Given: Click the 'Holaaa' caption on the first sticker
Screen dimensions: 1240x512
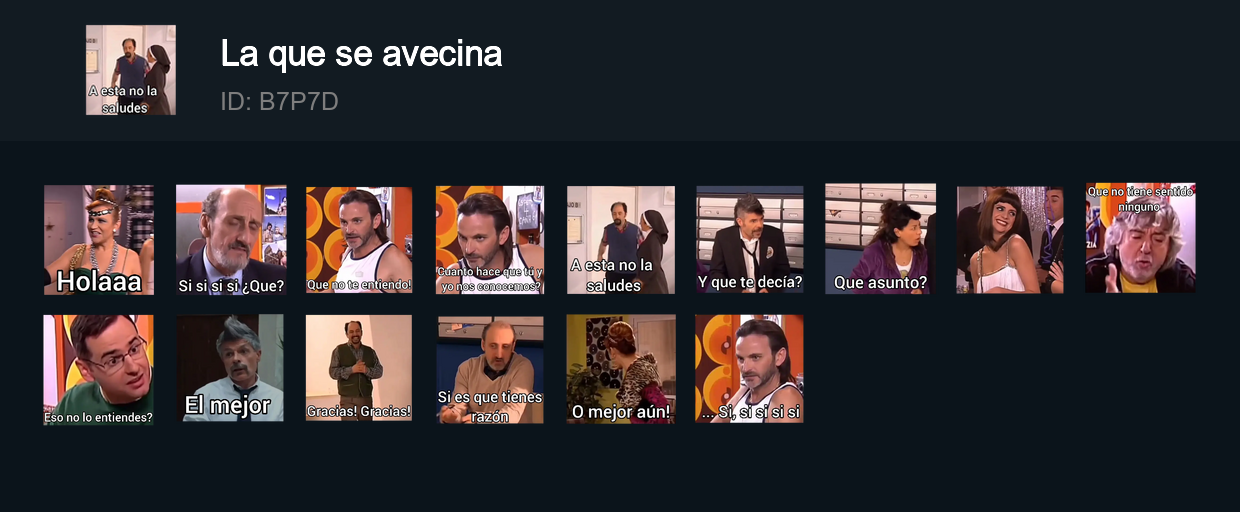Looking at the screenshot, I should [99, 281].
